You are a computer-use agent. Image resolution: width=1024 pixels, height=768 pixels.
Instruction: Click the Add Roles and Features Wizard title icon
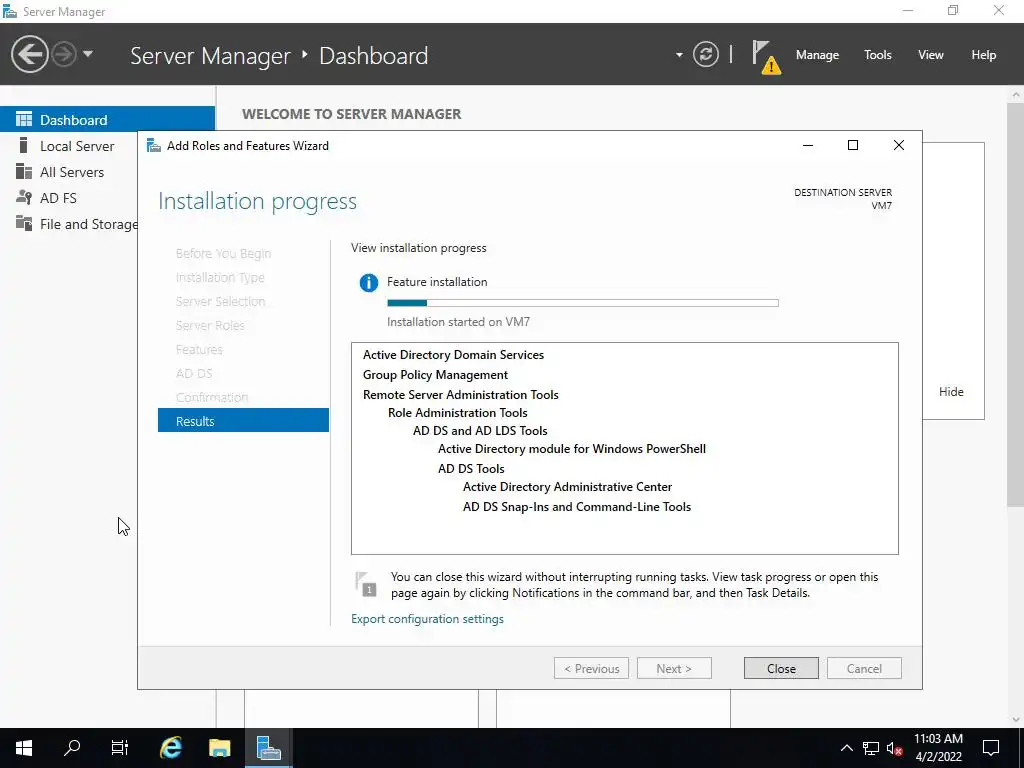153,145
